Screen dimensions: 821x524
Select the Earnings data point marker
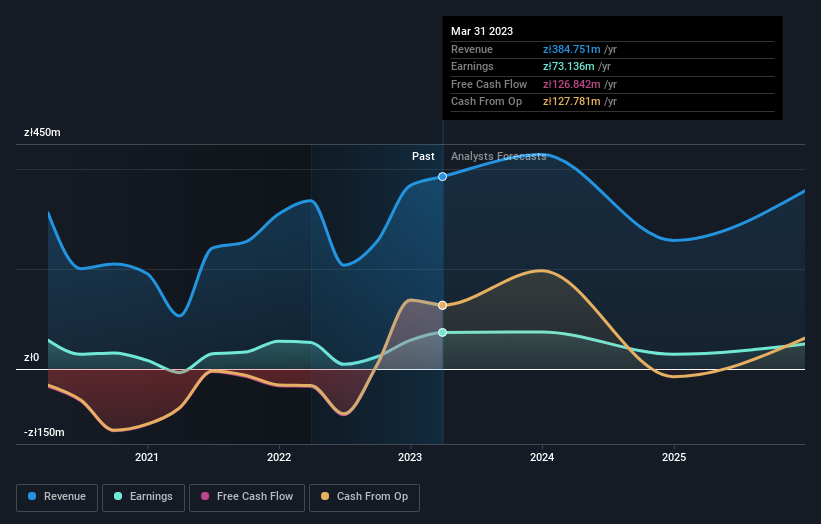point(442,332)
